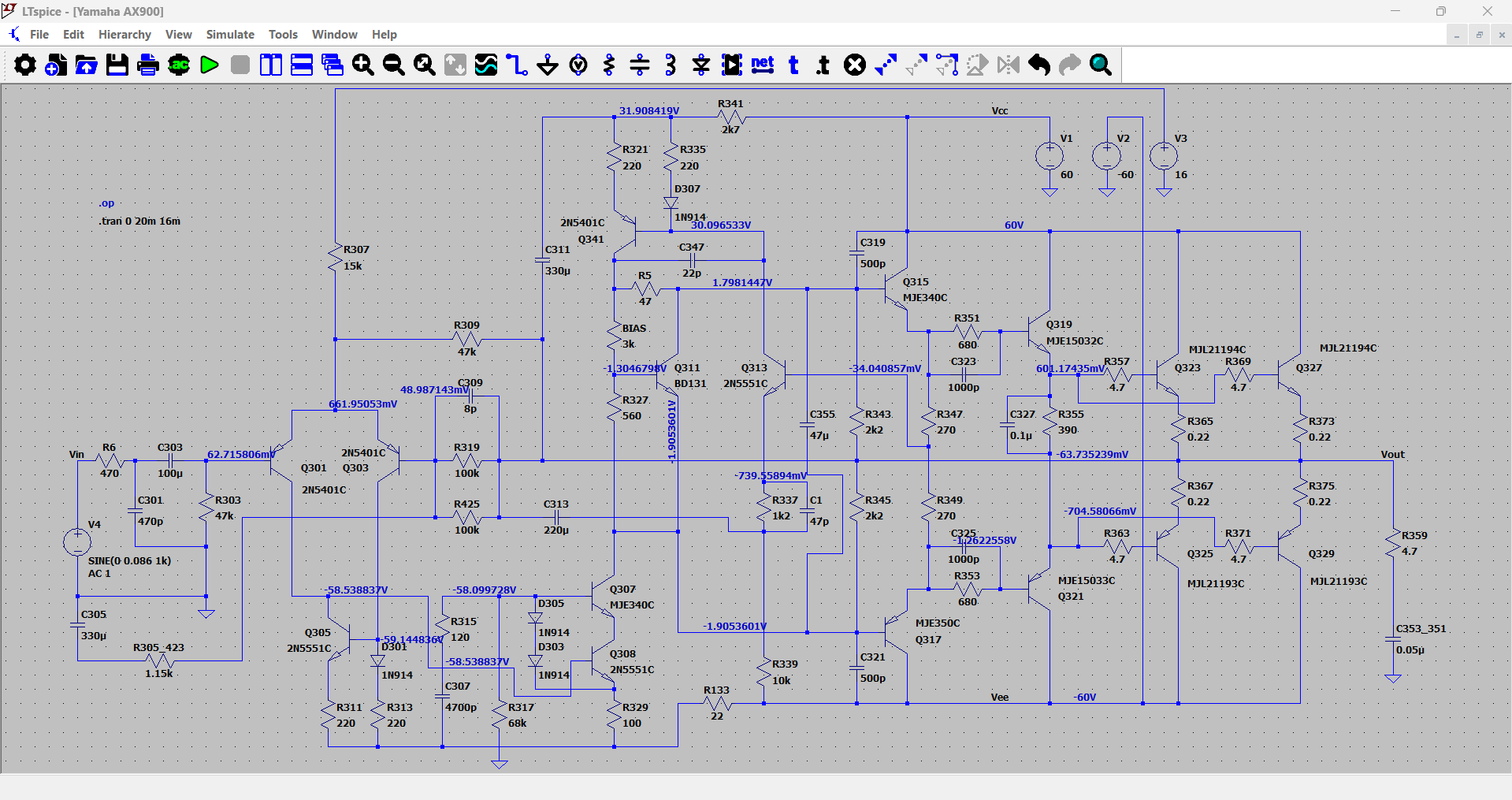Viewport: 1512px width, 800px height.
Task: Select the net label tool
Action: point(763,65)
